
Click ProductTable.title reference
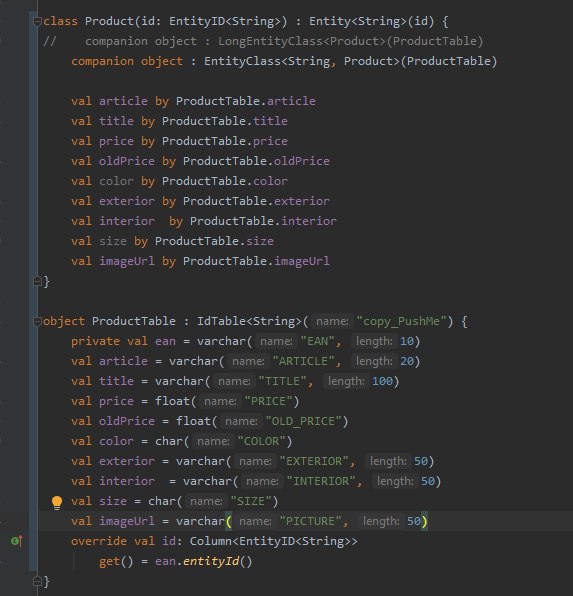pos(225,121)
